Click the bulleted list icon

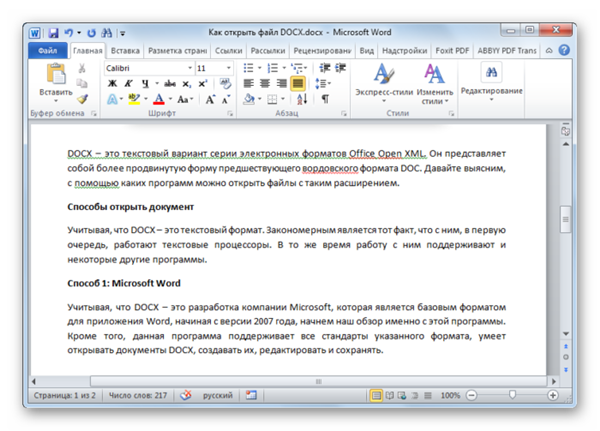tap(248, 68)
